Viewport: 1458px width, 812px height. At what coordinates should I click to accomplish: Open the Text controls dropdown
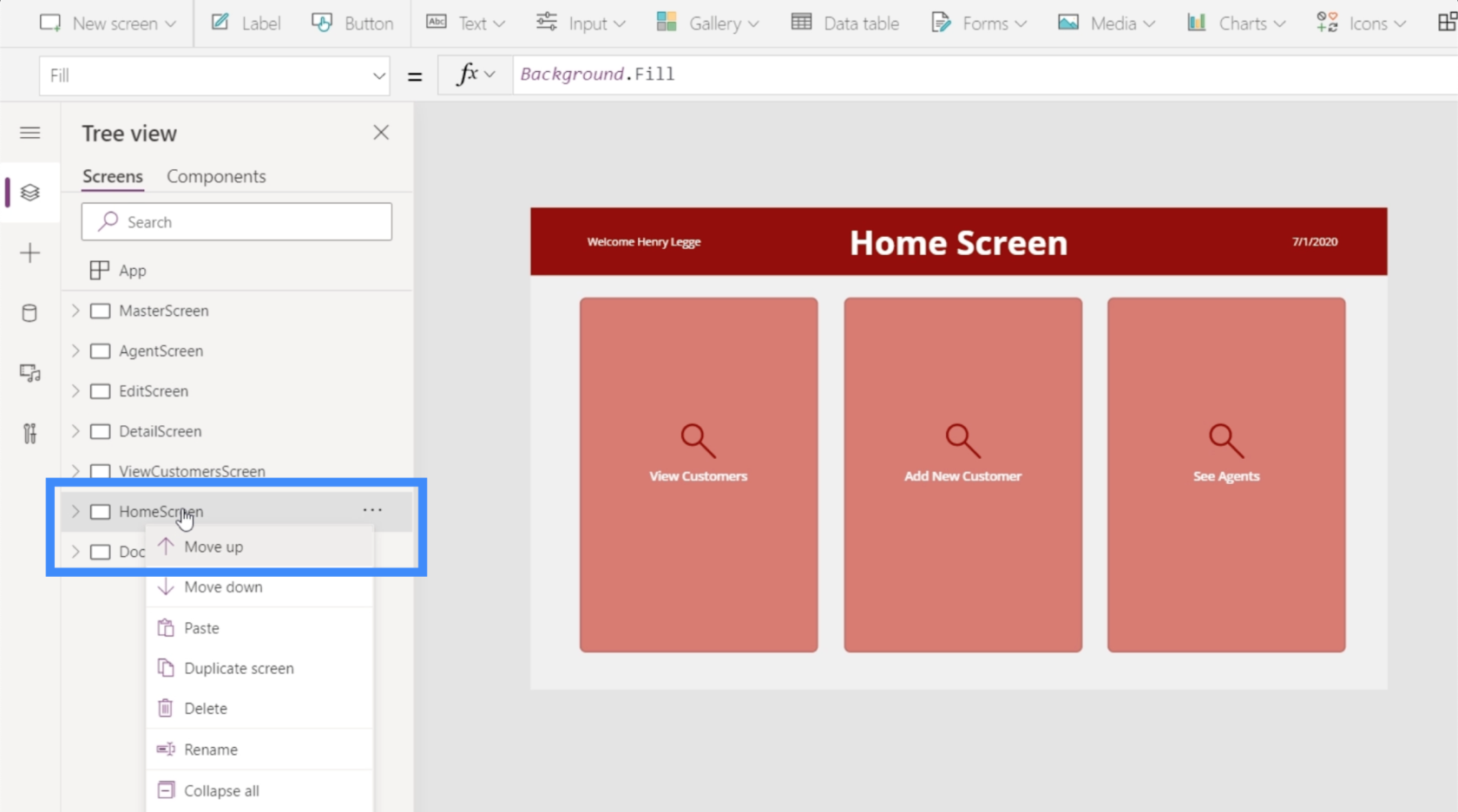pyautogui.click(x=465, y=23)
